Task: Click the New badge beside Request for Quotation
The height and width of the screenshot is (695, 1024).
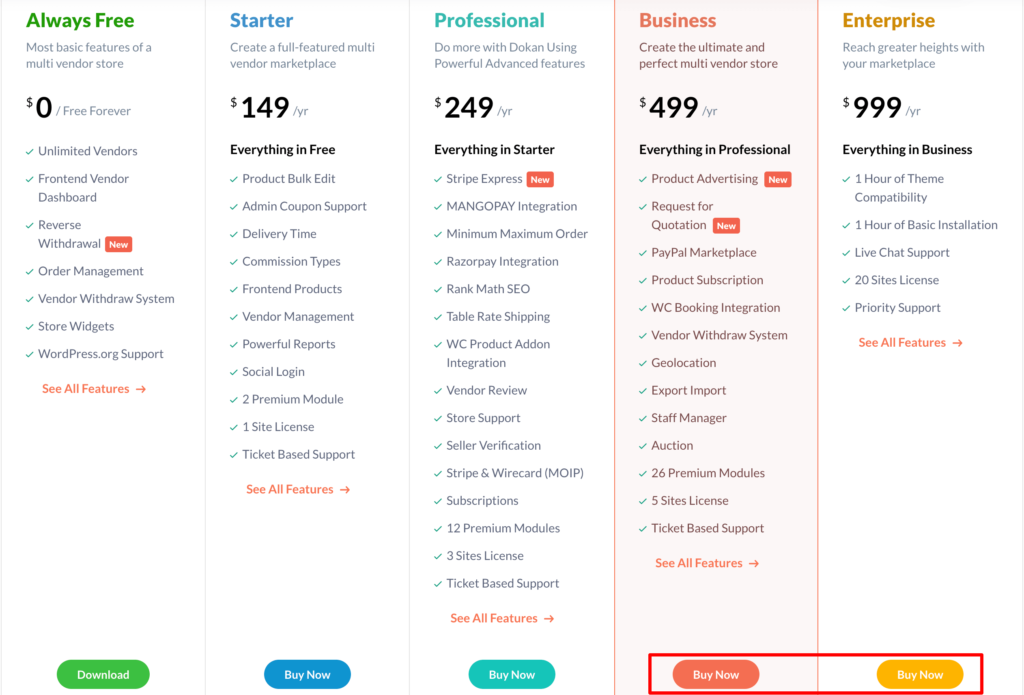Action: [726, 226]
